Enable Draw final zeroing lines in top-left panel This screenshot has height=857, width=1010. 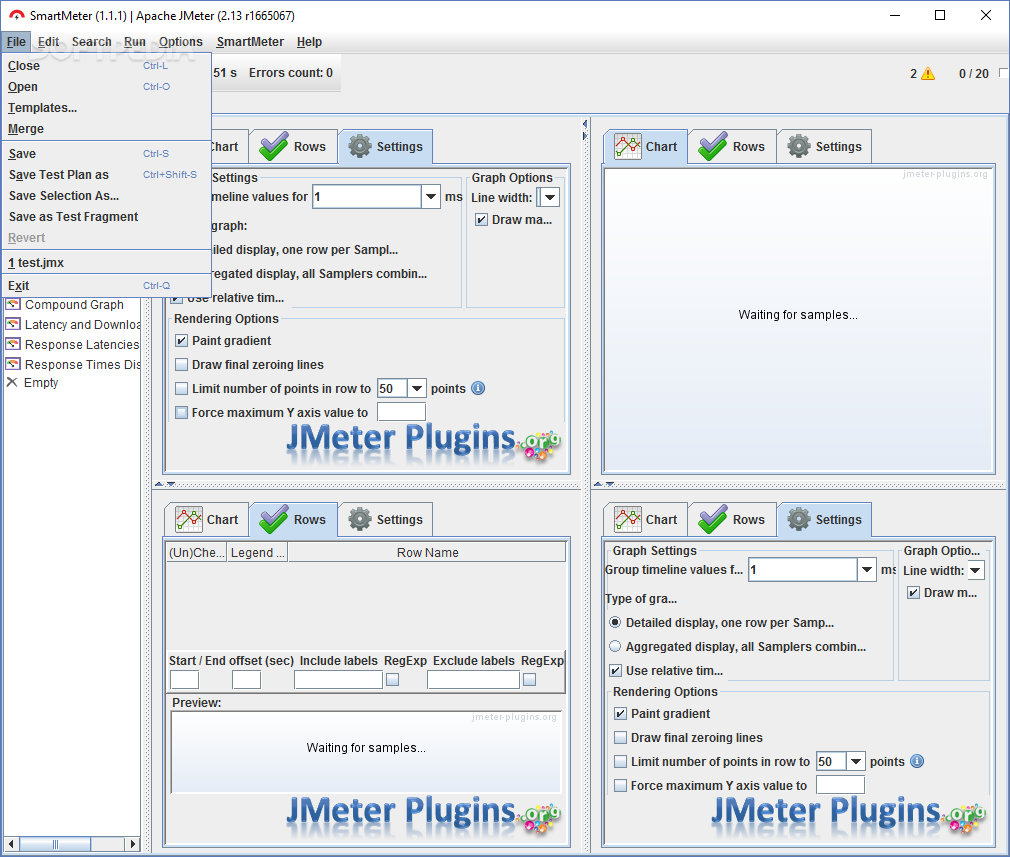(182, 365)
